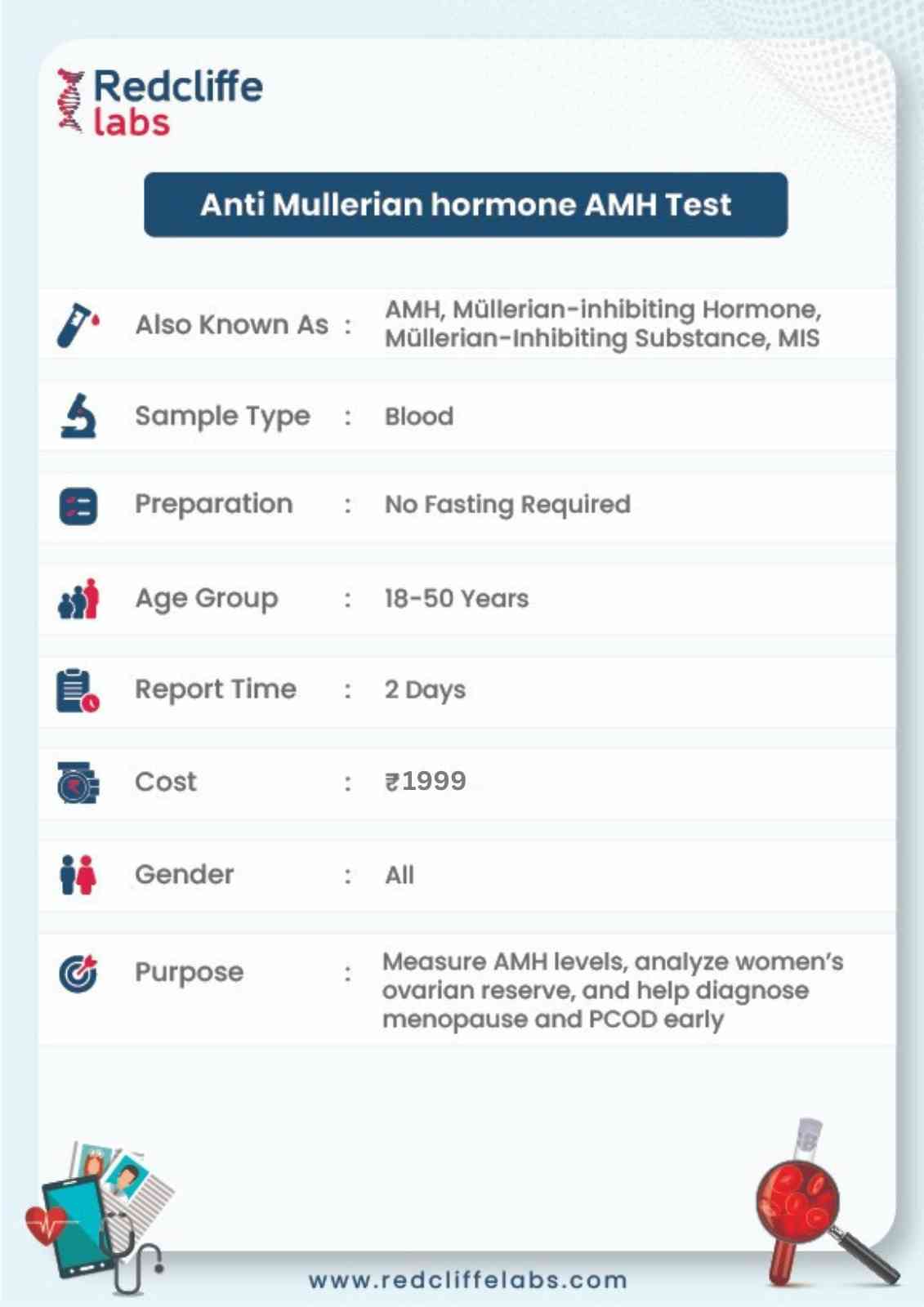Click the Redcliffe labs DNA logo
924x1307 pixels.
click(70, 100)
